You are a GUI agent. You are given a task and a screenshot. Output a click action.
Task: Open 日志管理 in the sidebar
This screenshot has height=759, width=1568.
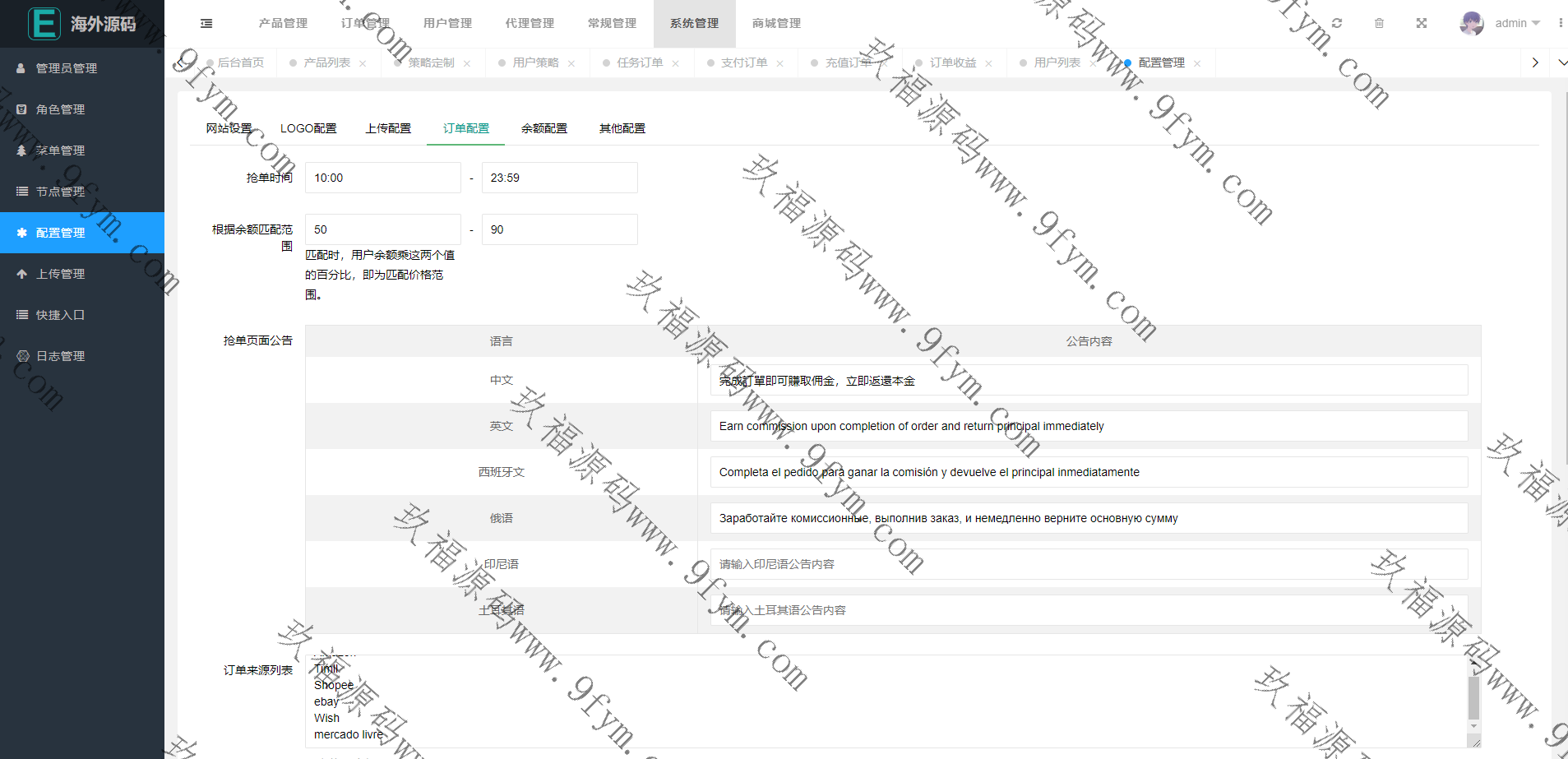pos(60,356)
